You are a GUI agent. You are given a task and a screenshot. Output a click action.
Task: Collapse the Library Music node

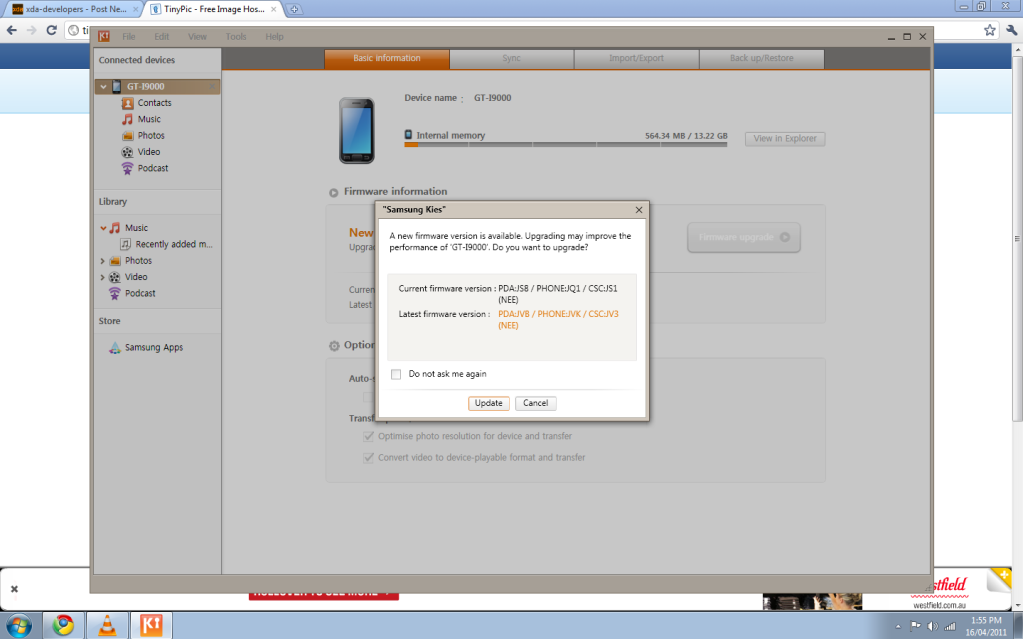coord(103,228)
